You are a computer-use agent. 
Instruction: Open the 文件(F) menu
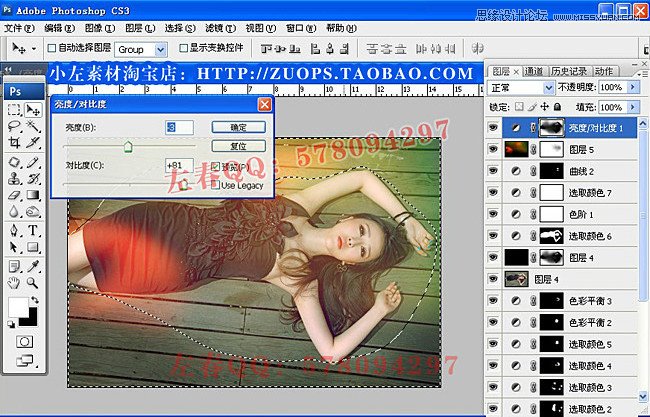click(x=19, y=28)
